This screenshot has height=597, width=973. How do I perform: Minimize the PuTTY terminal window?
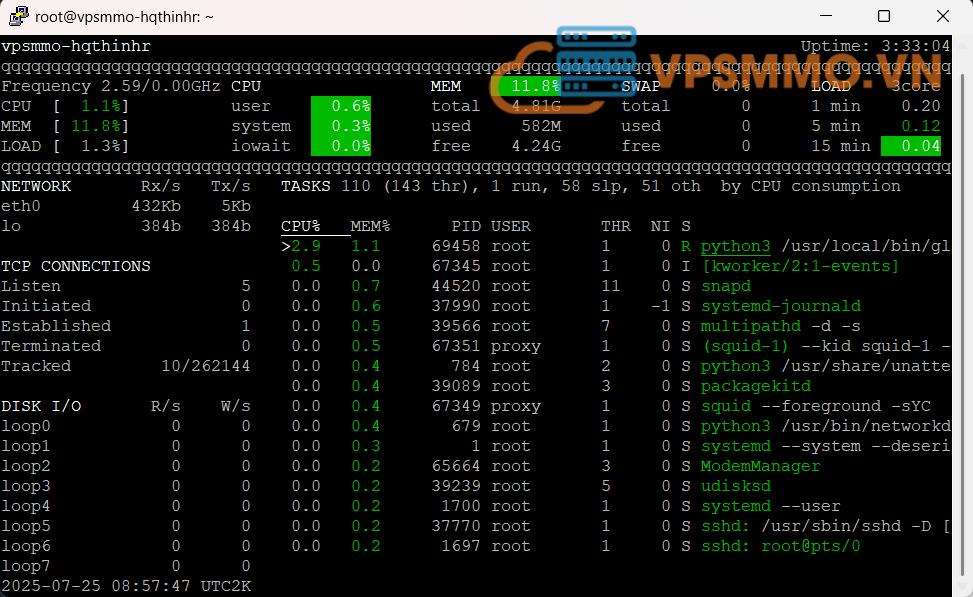[826, 16]
